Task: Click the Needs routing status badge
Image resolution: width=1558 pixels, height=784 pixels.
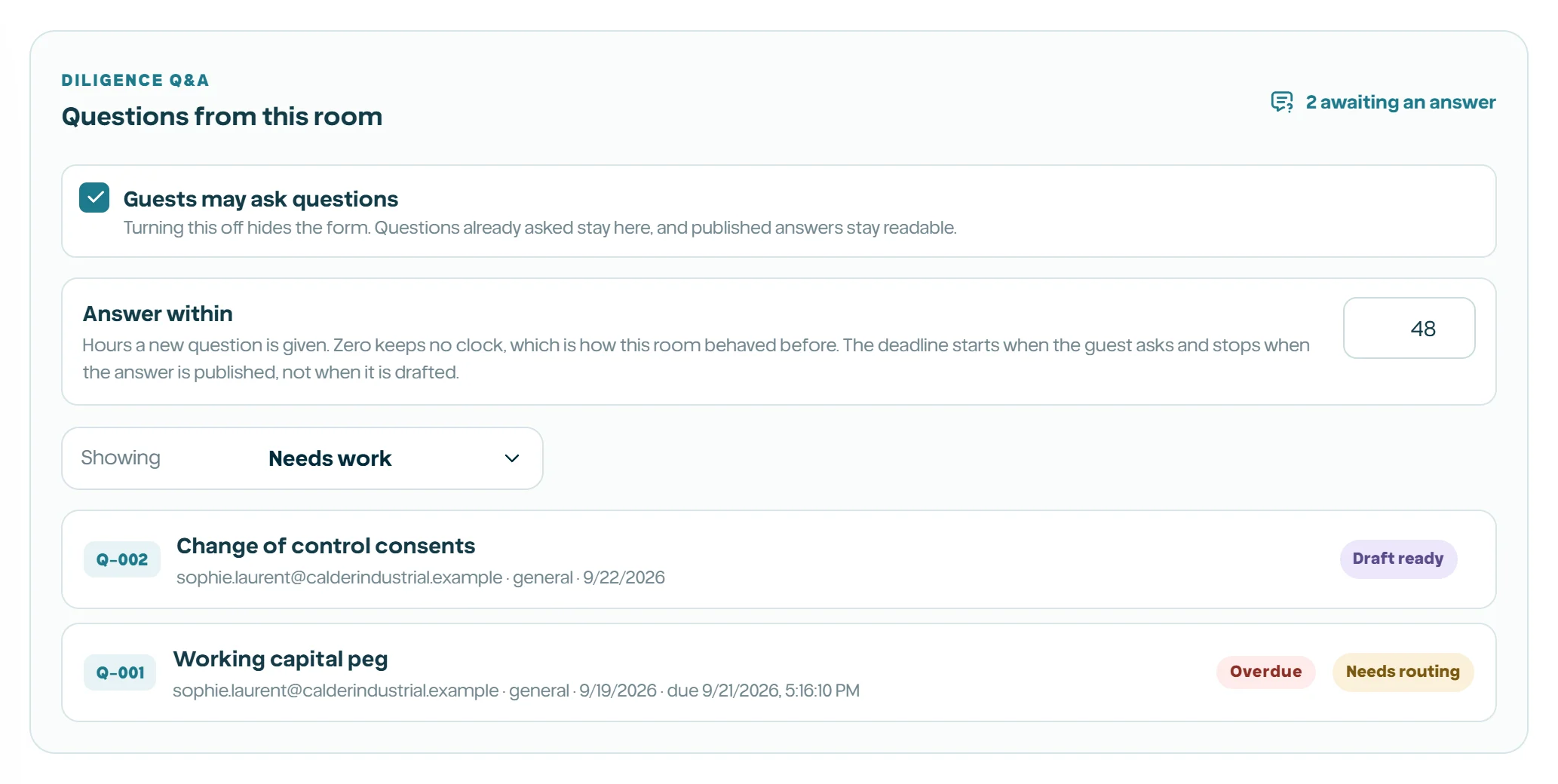Action: [x=1403, y=672]
